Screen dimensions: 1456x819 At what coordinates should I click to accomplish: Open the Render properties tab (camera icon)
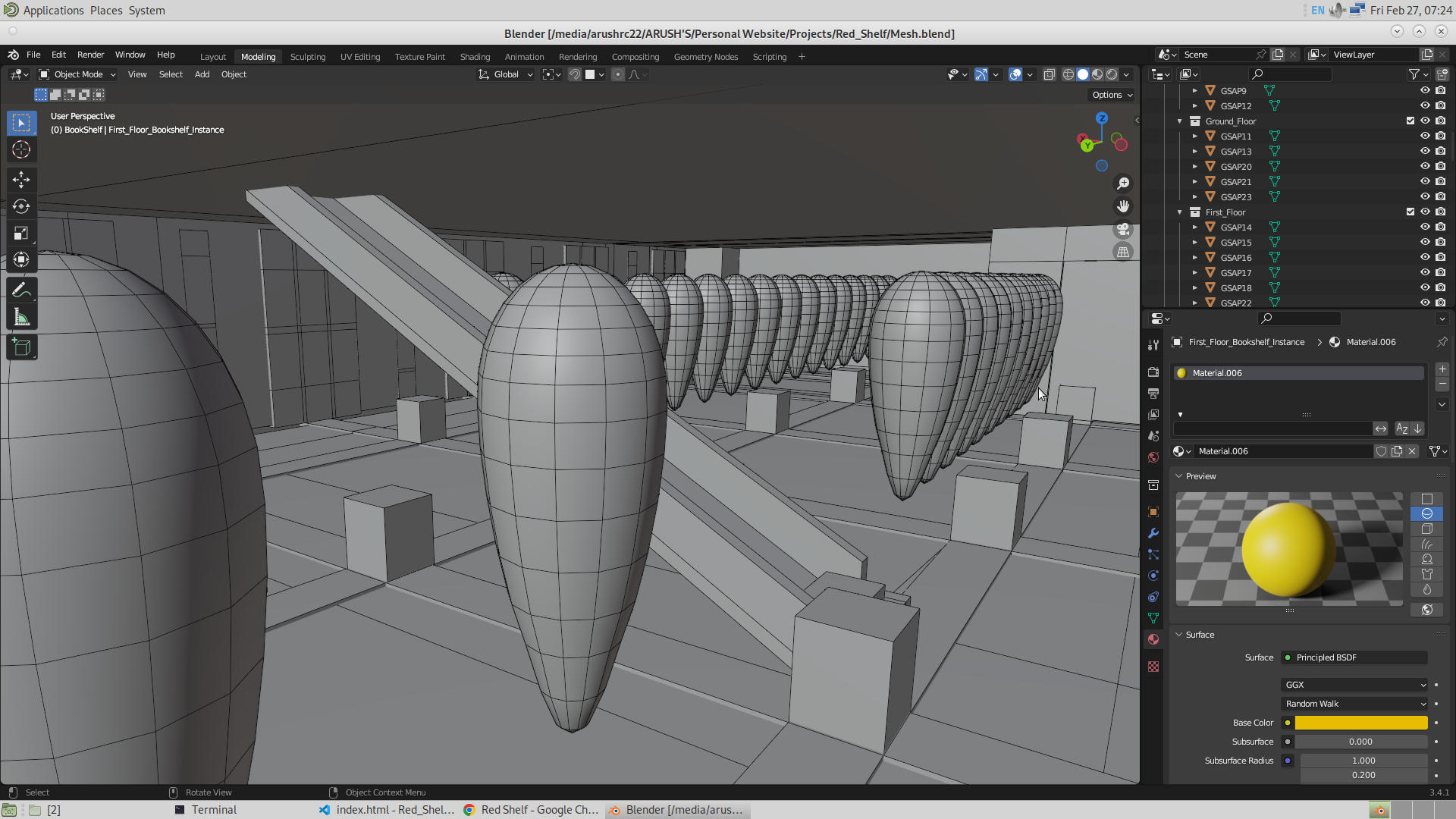pyautogui.click(x=1153, y=372)
